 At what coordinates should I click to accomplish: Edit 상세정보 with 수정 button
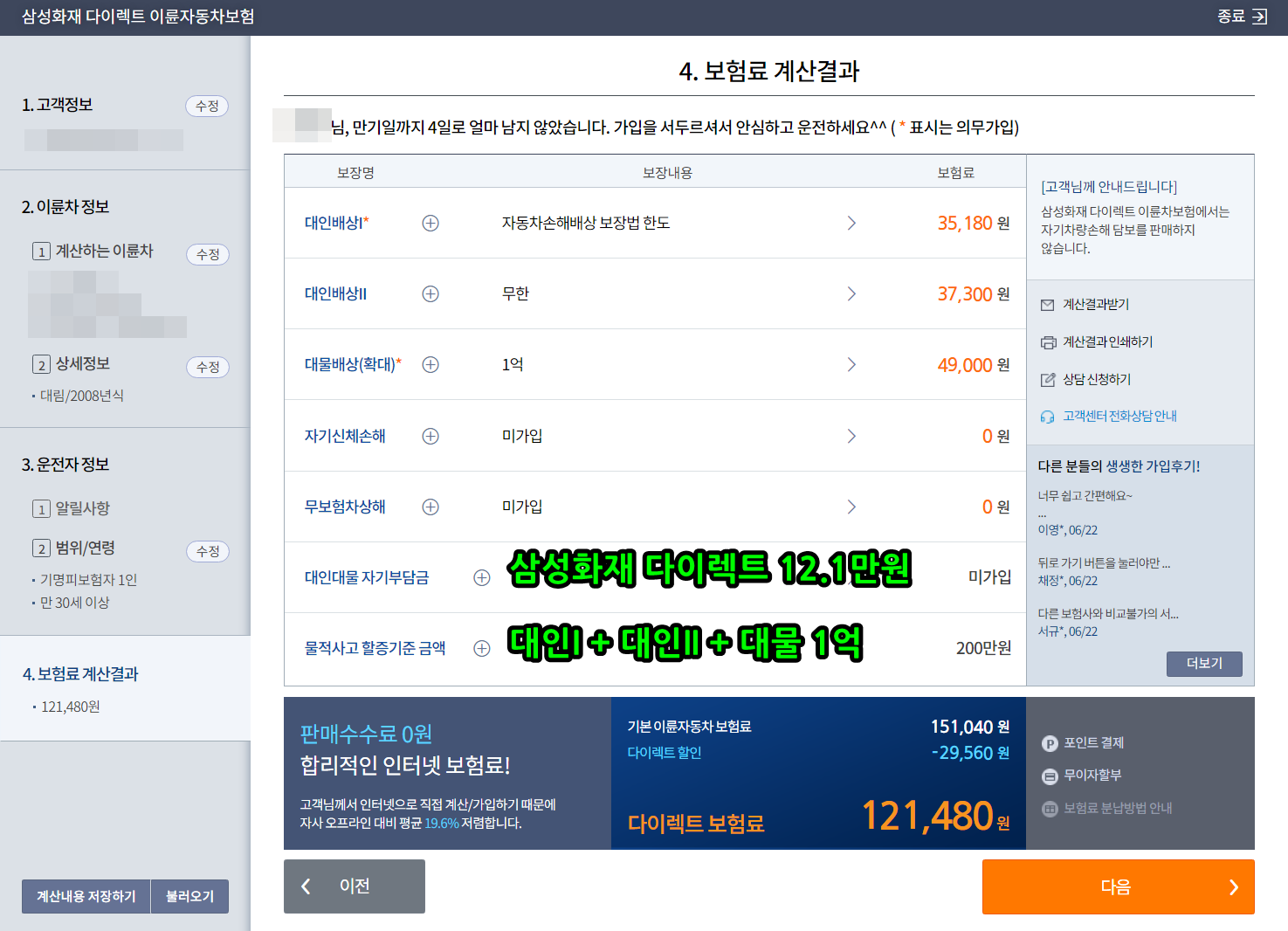208,367
